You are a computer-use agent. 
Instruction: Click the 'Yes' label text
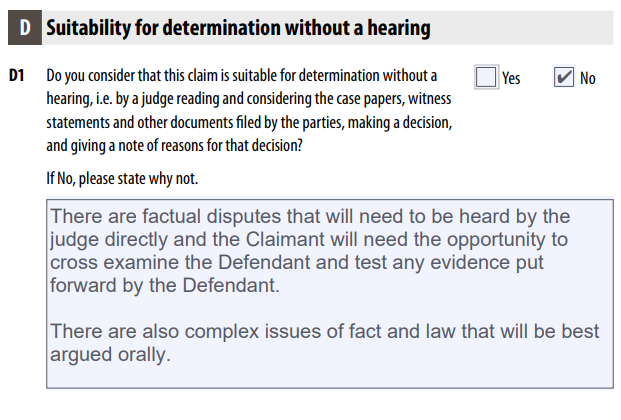point(511,78)
